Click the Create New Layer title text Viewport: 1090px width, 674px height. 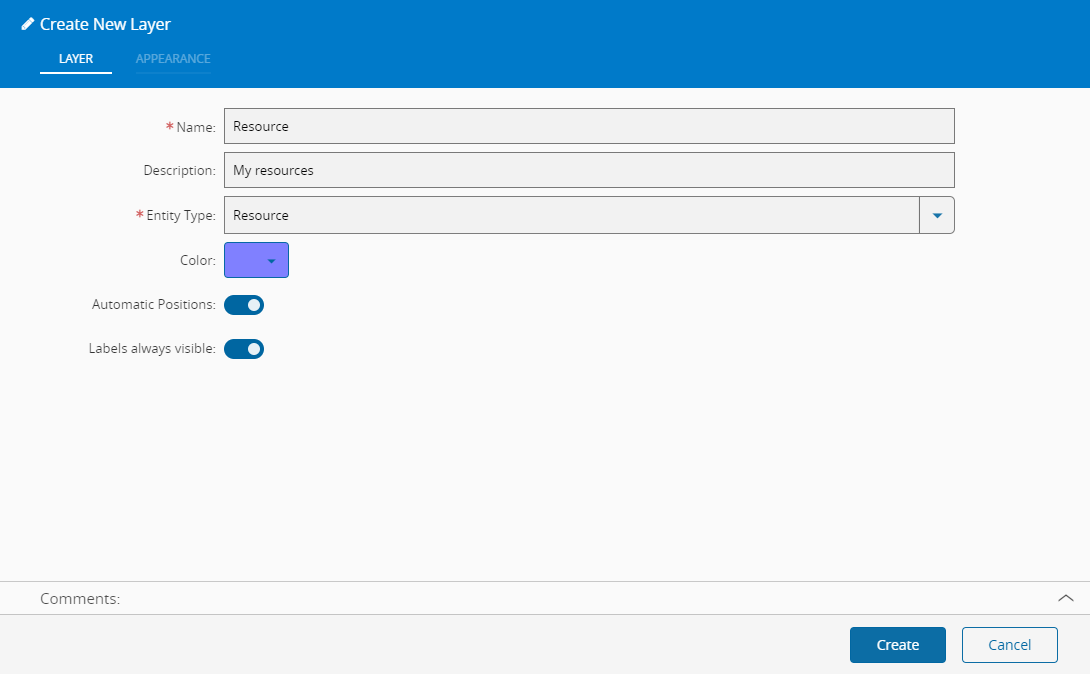point(105,24)
